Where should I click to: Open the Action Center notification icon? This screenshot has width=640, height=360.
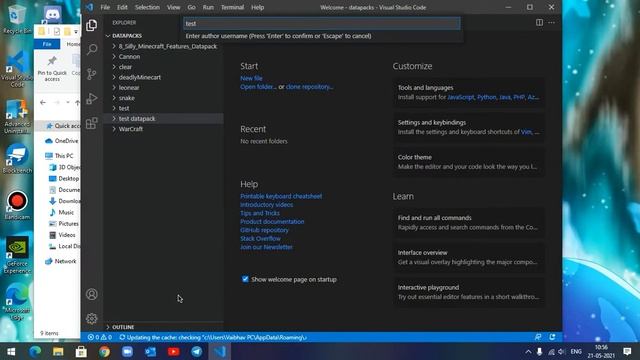coord(627,351)
